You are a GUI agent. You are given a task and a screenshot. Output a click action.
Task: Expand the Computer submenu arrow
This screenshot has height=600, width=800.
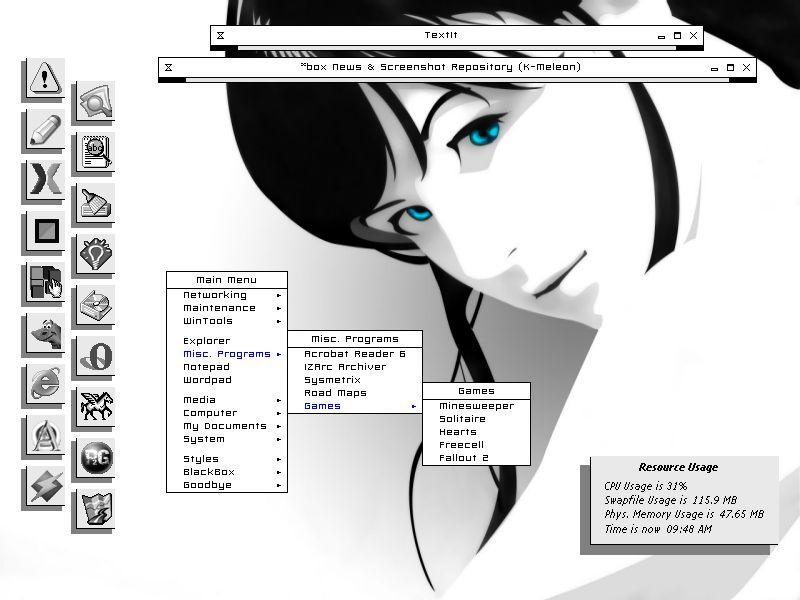coord(279,413)
